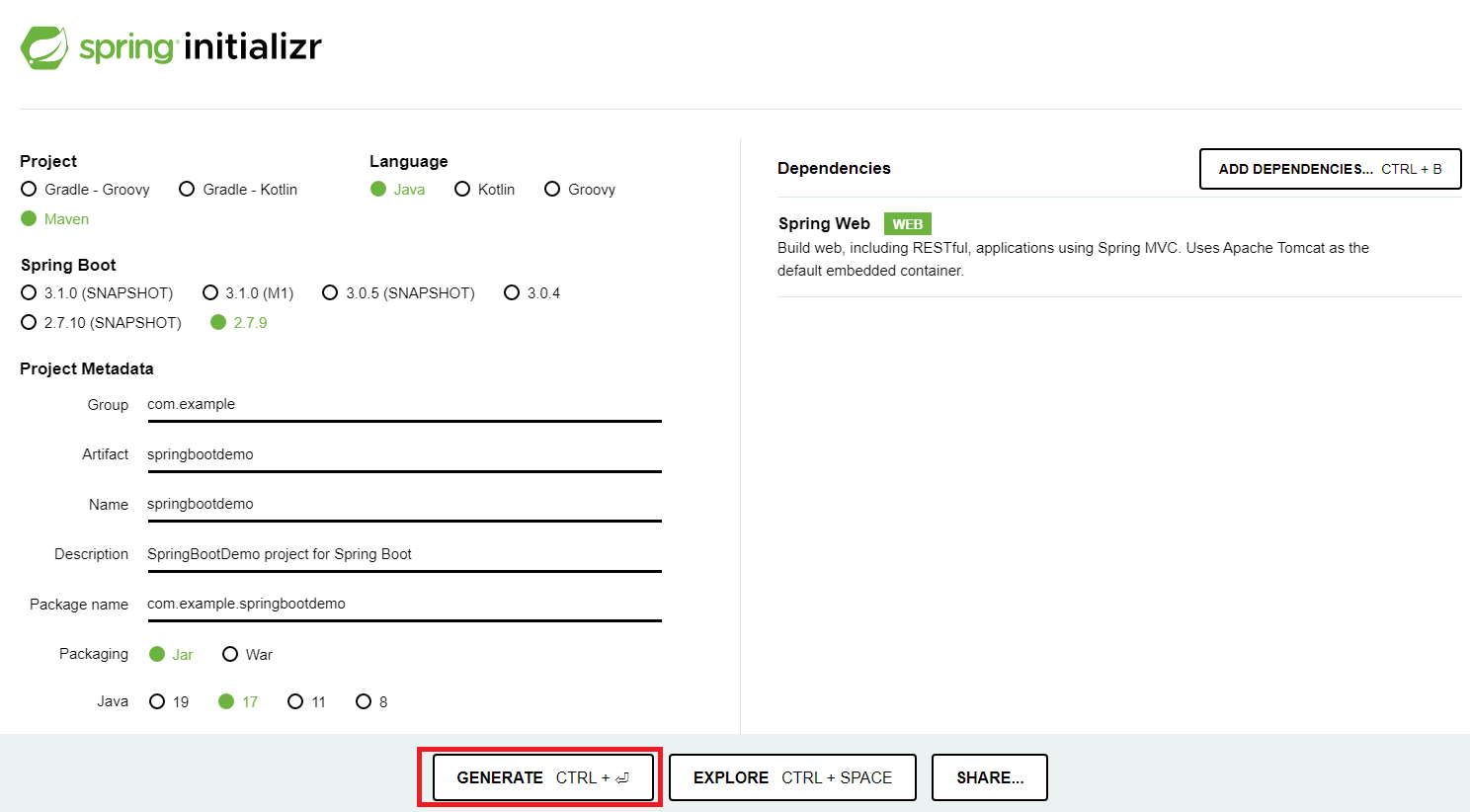This screenshot has height=812, width=1470.
Task: Click the Group field containing com.example
Action: (404, 405)
